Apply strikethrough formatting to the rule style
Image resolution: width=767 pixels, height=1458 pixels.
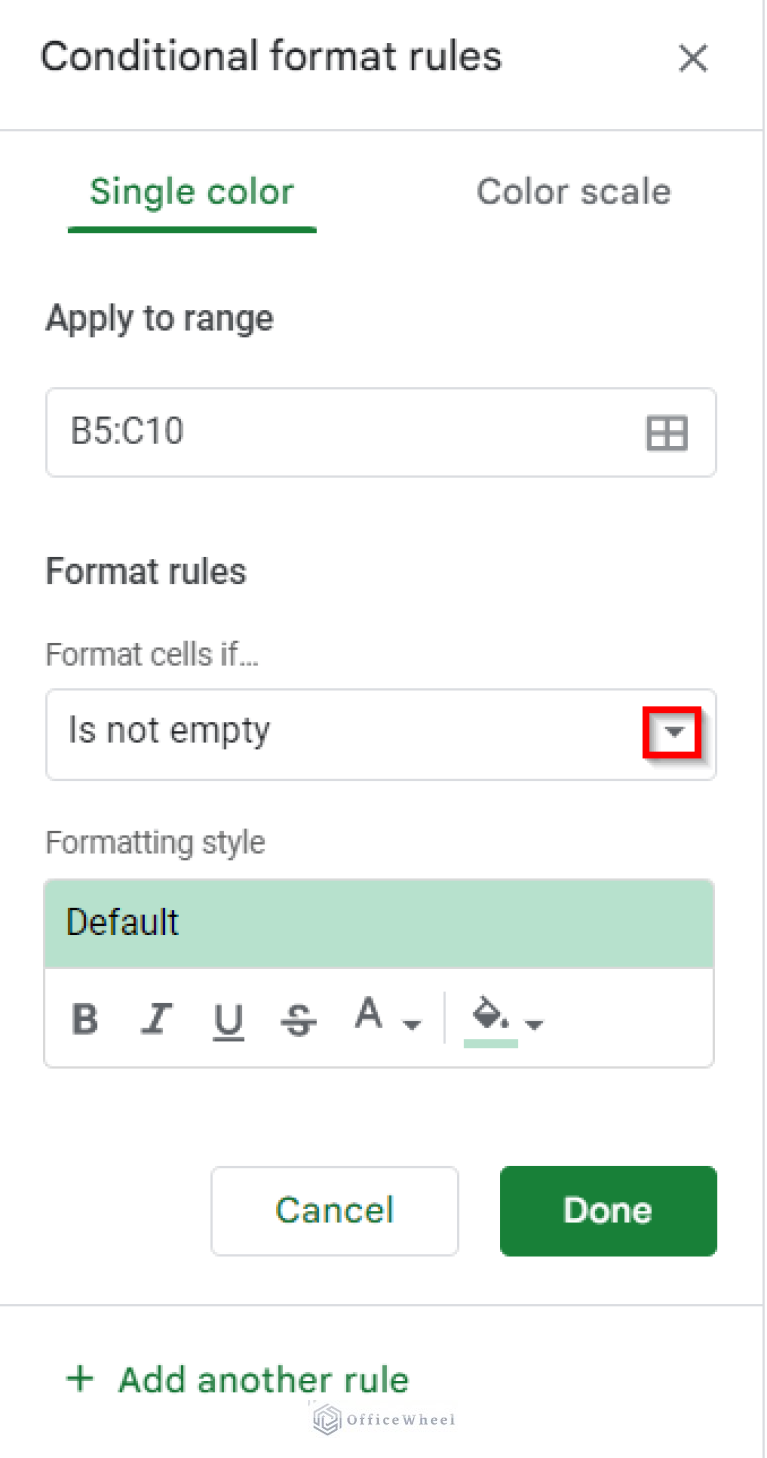[298, 1019]
